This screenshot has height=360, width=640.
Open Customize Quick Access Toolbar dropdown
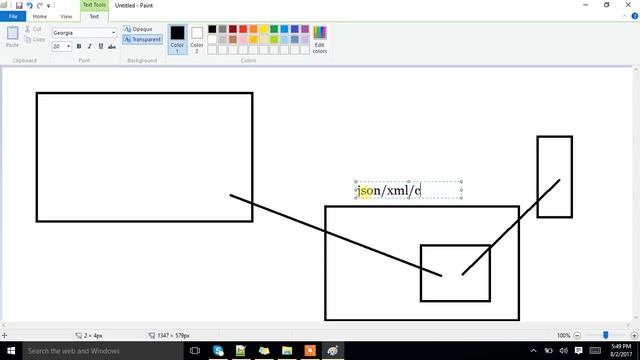48,6
